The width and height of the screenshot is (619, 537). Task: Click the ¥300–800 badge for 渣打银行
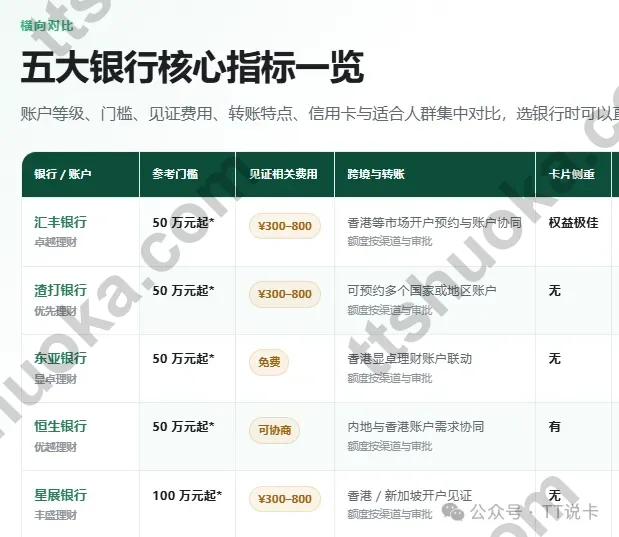coord(285,294)
